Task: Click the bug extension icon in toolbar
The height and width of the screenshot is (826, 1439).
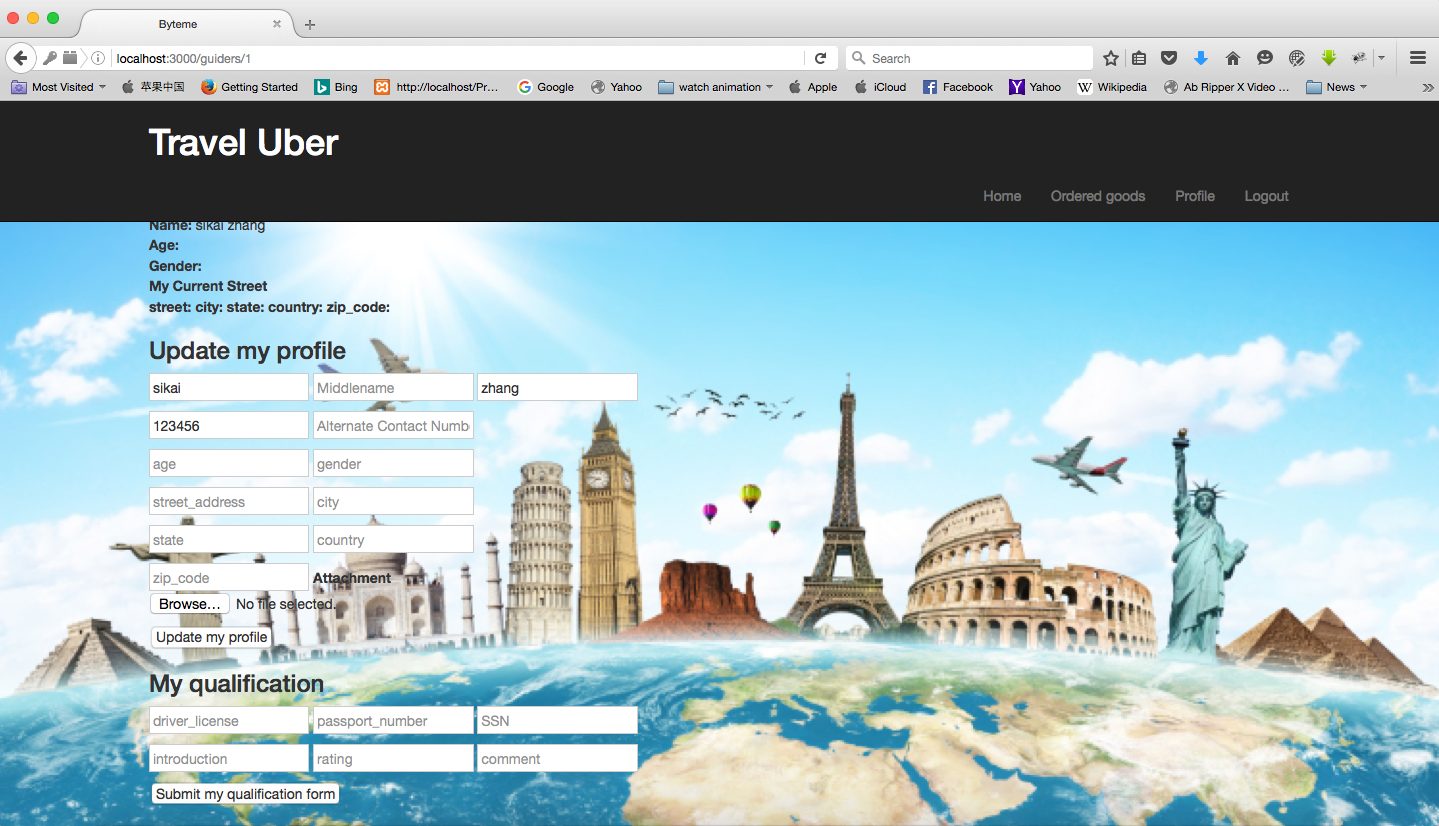Action: 1360,58
